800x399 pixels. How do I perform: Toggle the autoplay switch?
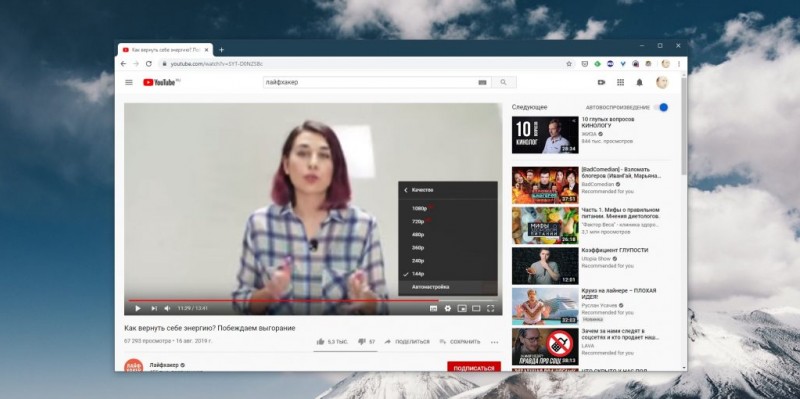(661, 107)
